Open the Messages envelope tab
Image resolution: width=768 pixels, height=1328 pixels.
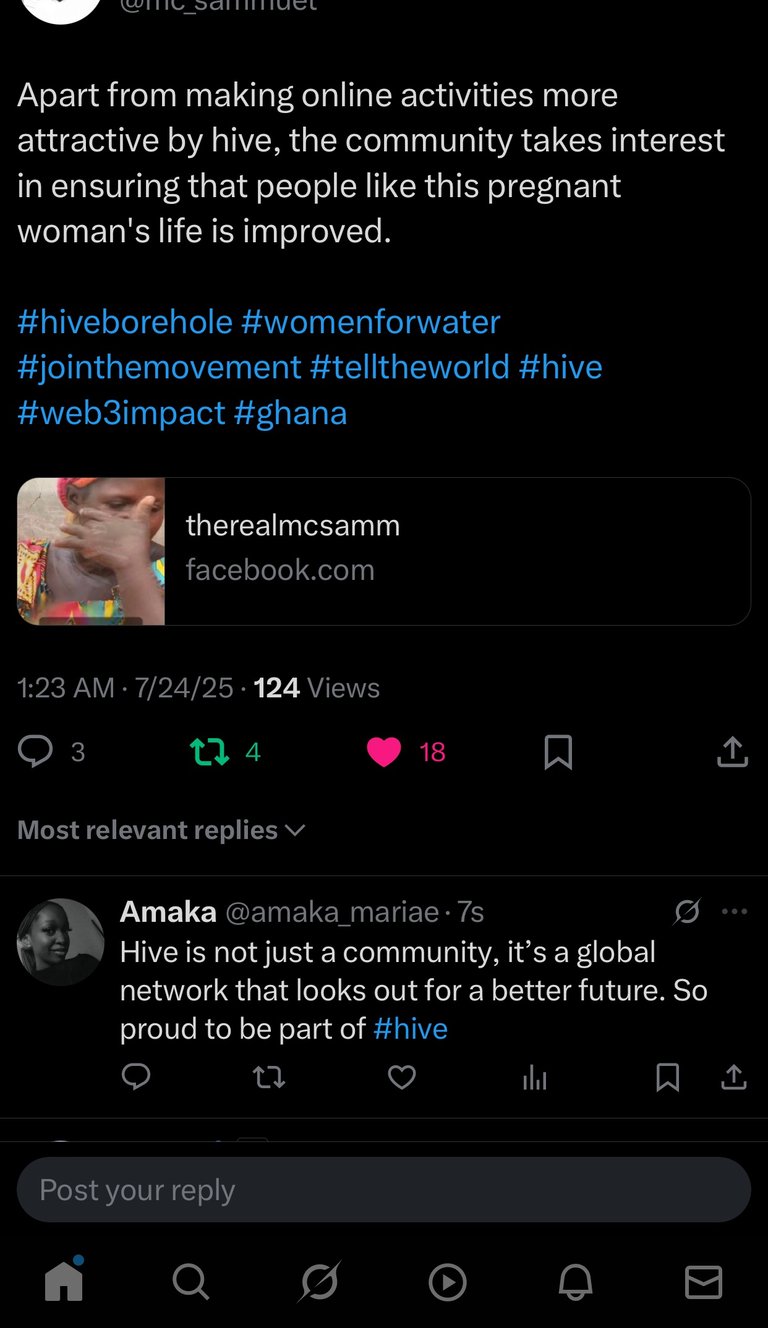703,1281
